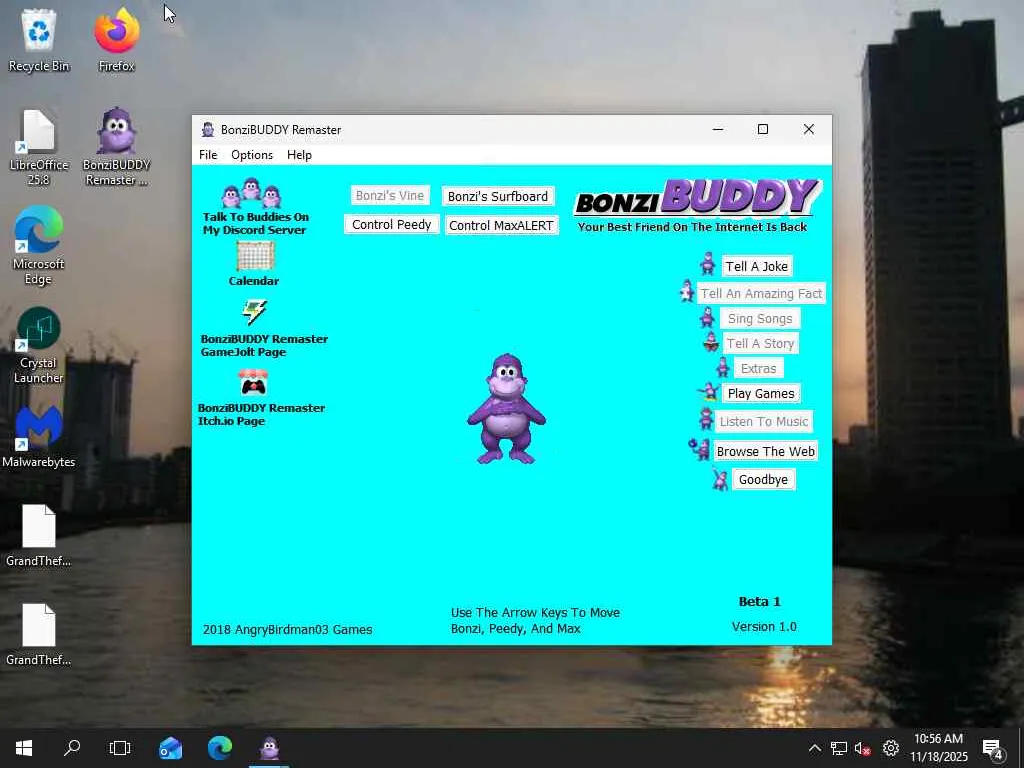Click the Bonzi's Surfboard button

[498, 196]
